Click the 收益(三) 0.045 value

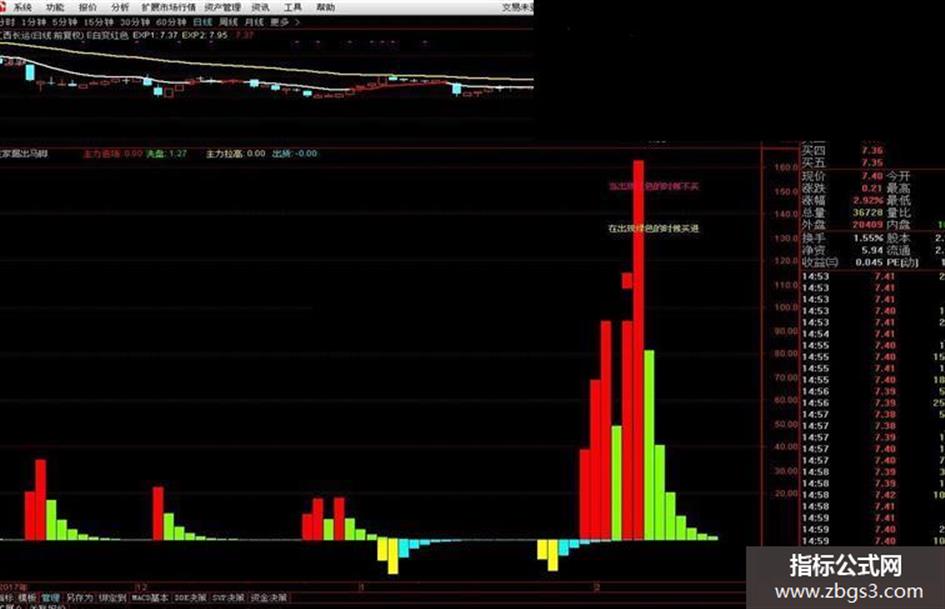point(869,262)
